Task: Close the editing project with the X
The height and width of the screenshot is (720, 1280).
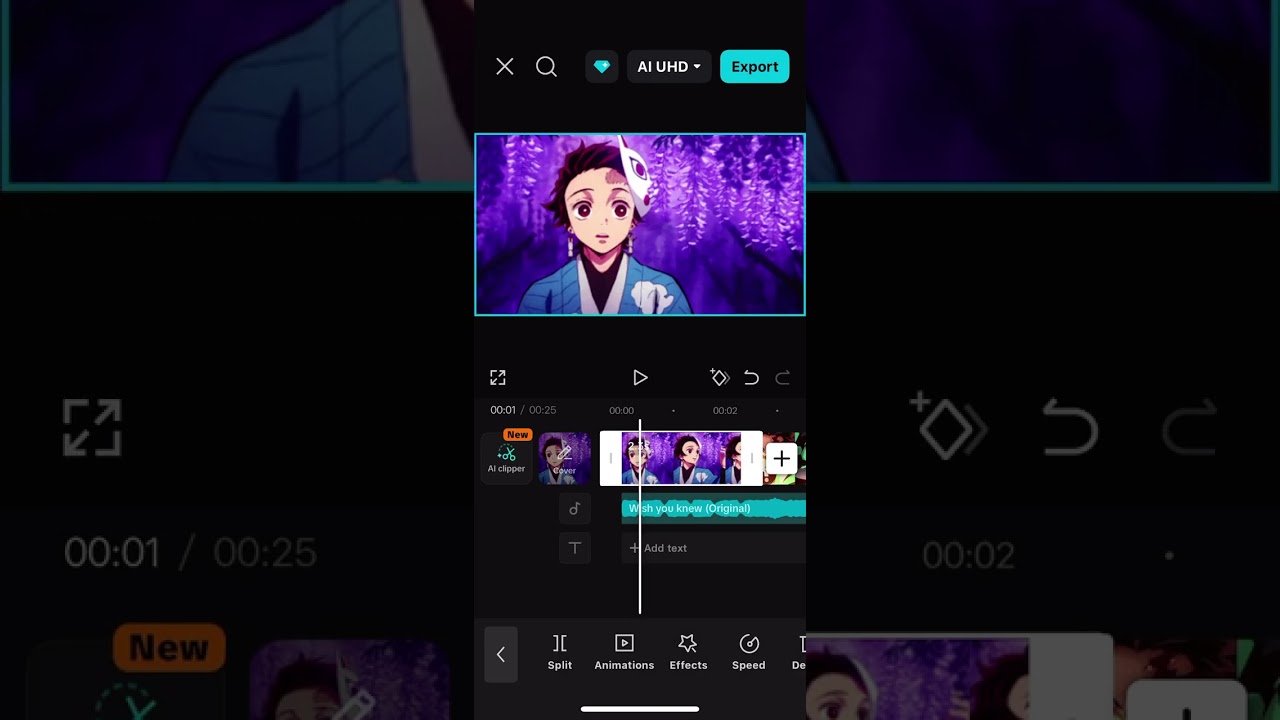Action: tap(505, 67)
